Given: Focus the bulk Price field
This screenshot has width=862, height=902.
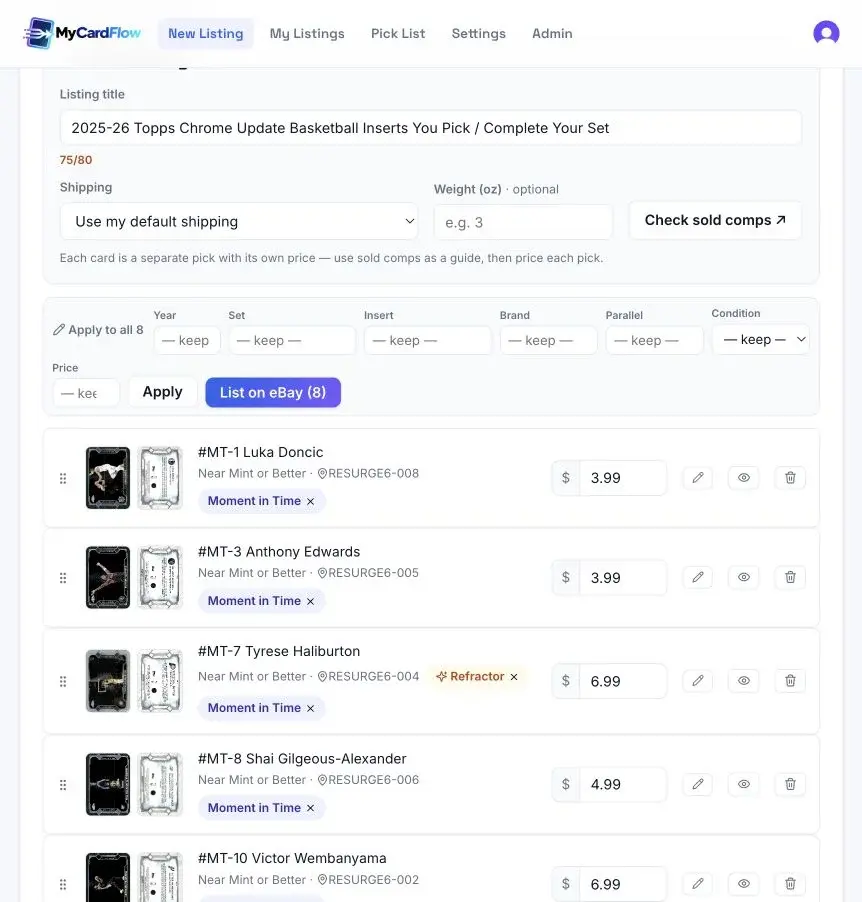Looking at the screenshot, I should (86, 393).
